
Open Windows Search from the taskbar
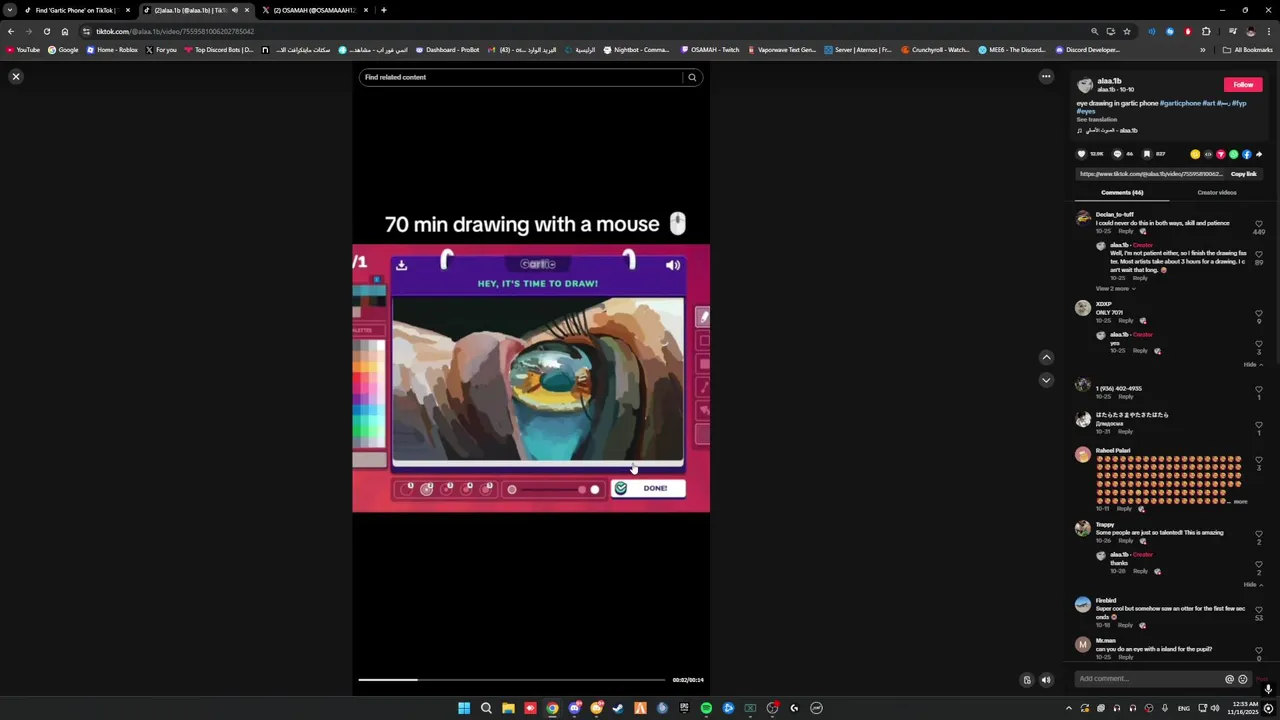(486, 708)
